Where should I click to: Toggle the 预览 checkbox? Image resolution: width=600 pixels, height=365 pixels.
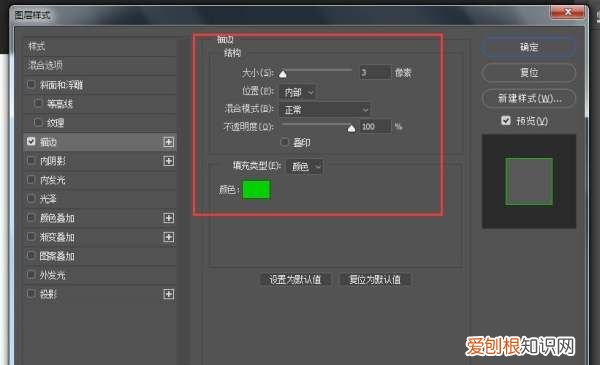pyautogui.click(x=506, y=121)
